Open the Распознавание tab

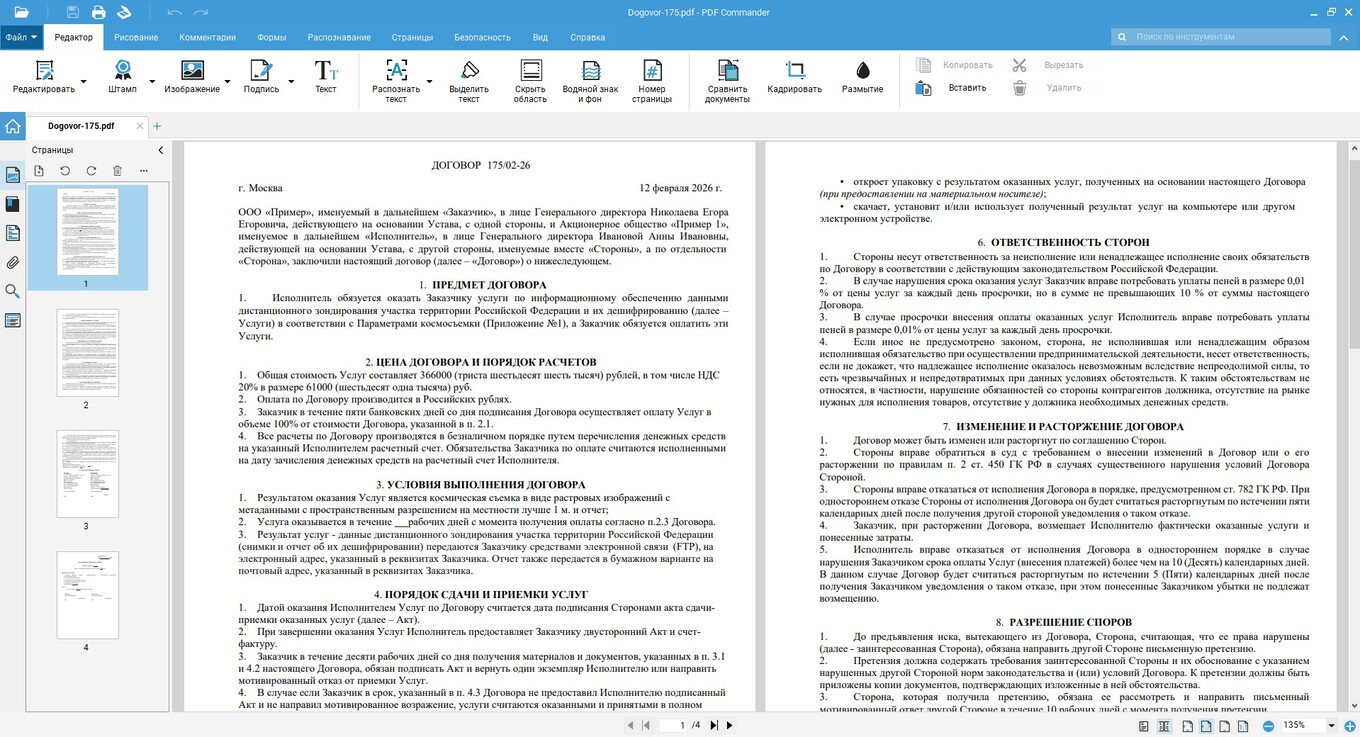tap(339, 37)
